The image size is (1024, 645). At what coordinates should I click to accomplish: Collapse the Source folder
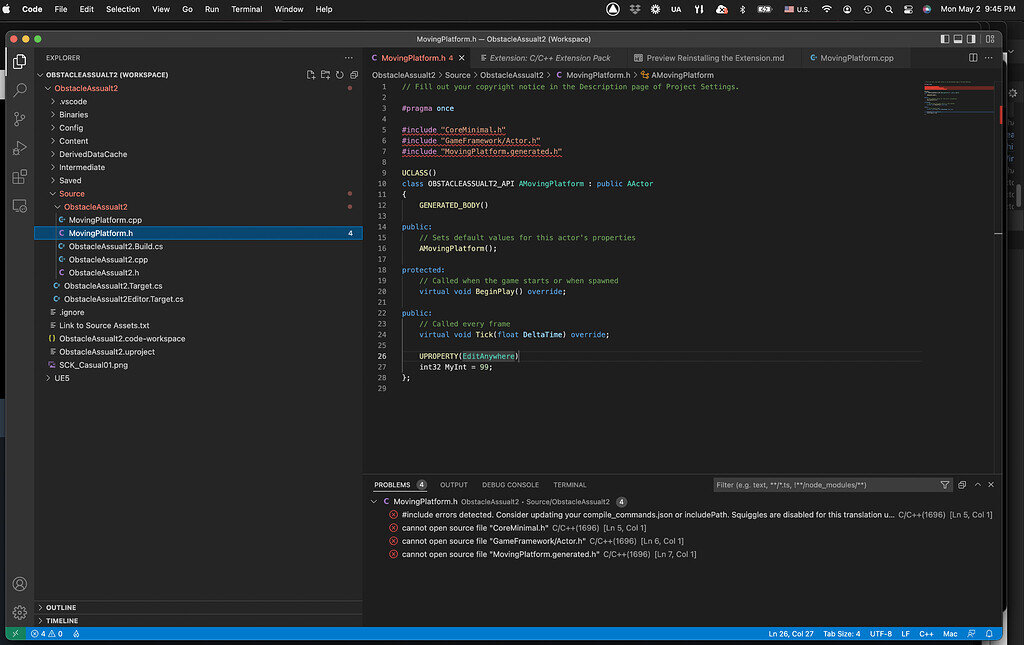click(x=71, y=194)
